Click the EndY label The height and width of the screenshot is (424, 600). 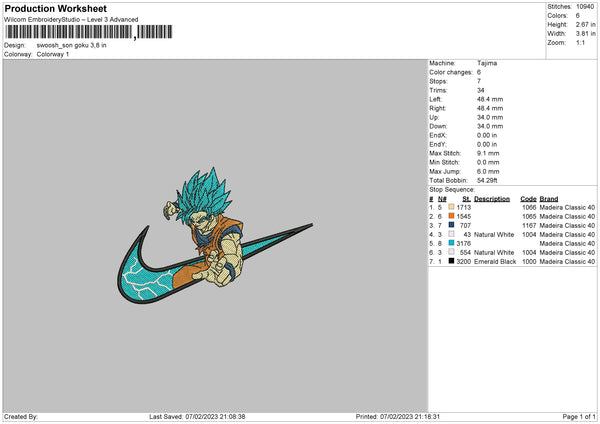click(438, 144)
